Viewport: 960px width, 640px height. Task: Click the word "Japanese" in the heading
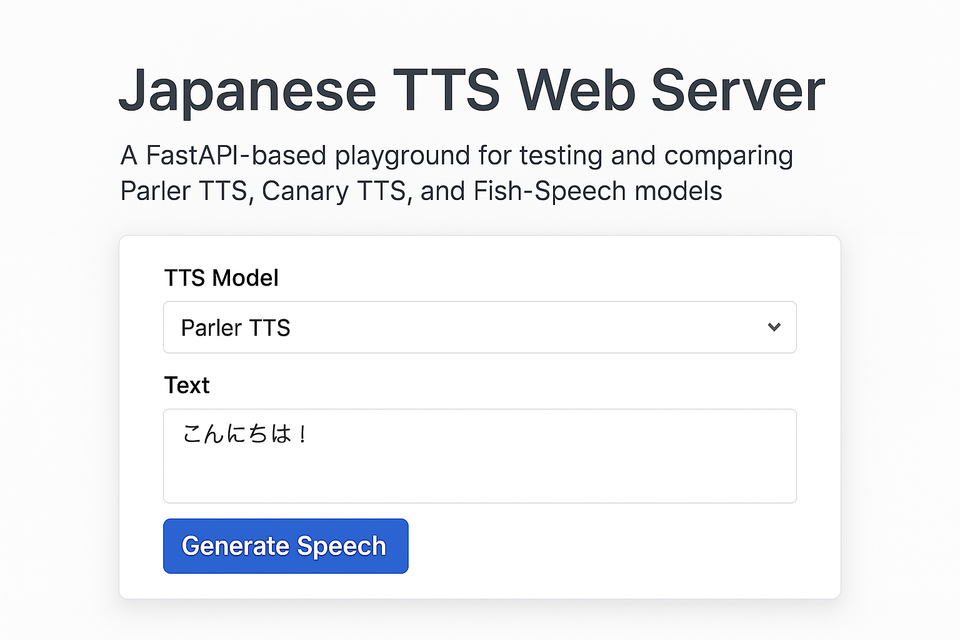point(247,92)
